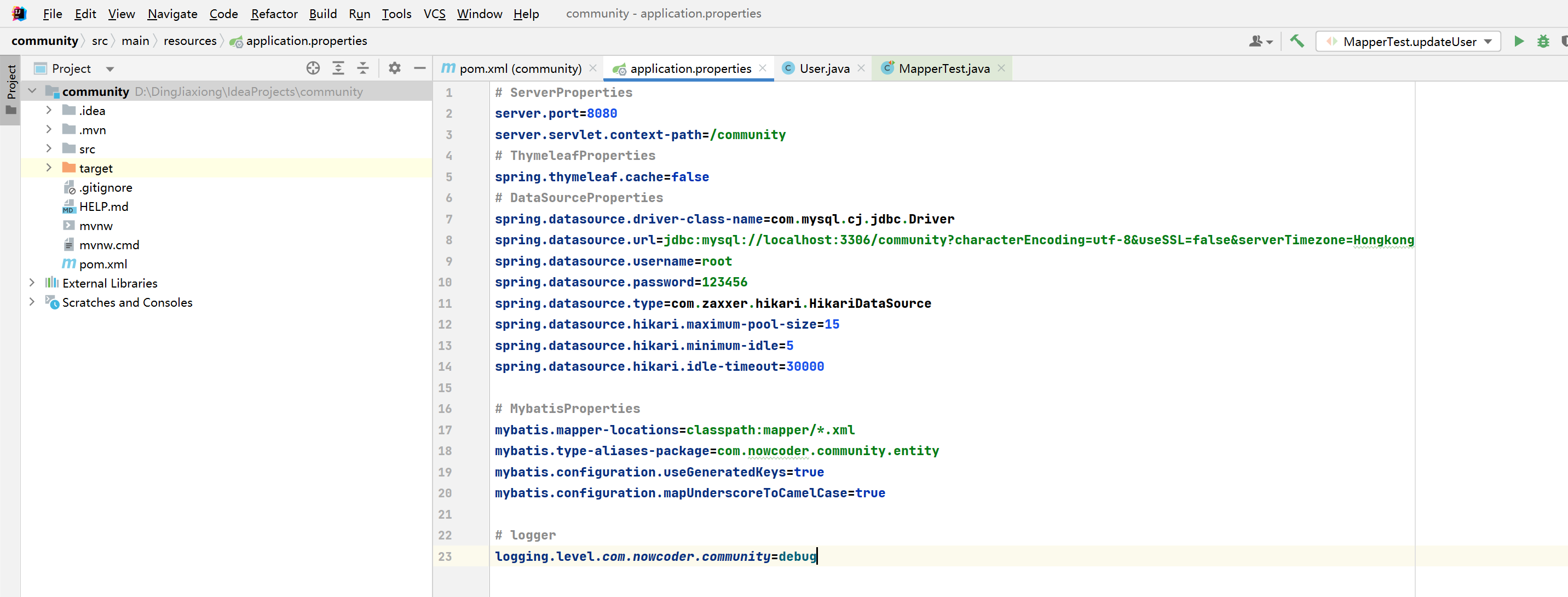Collapse the community root project node
Screen dimensions: 1568x597
[x=37, y=91]
